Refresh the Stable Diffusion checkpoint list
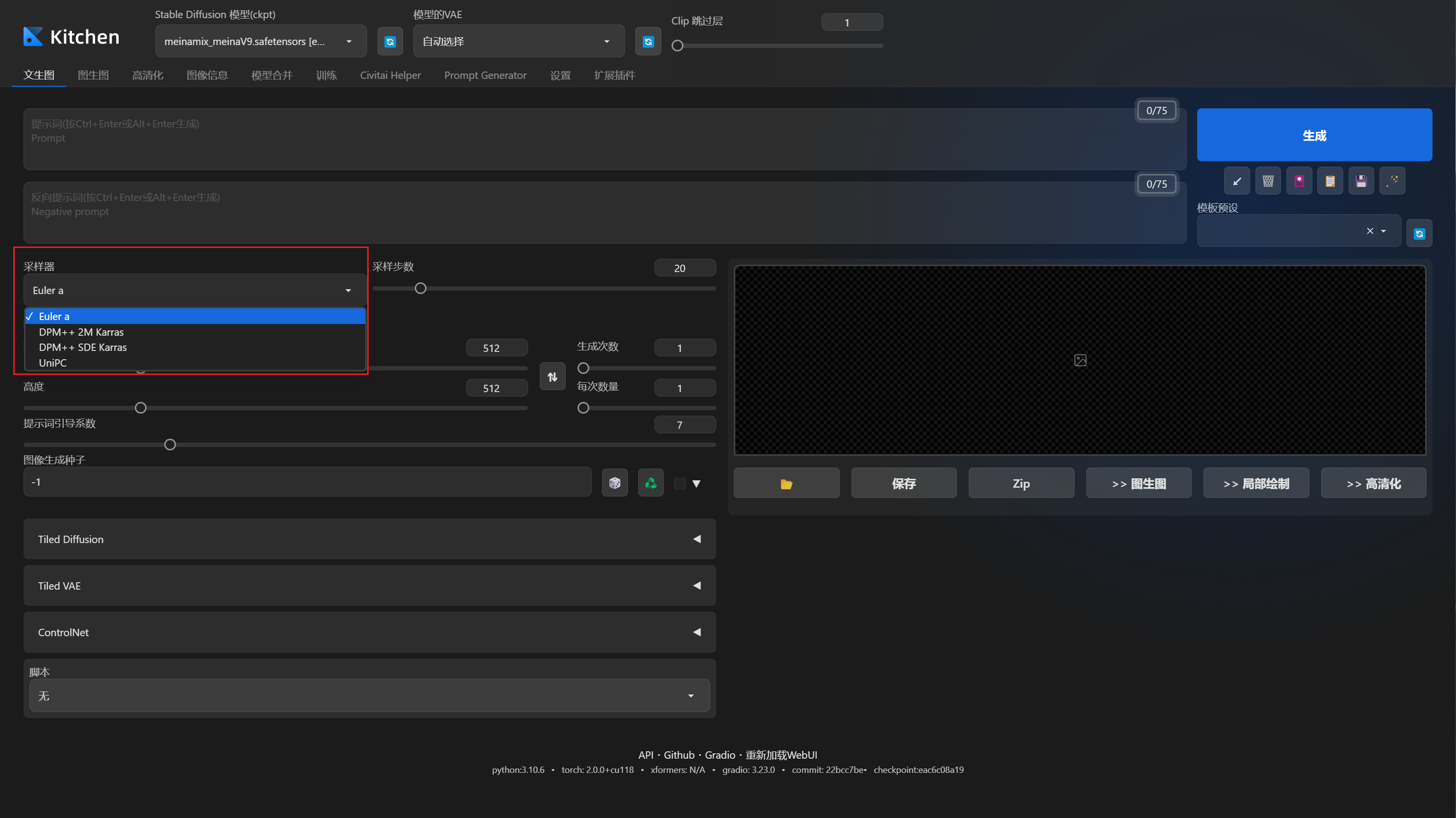Image resolution: width=1456 pixels, height=818 pixels. tap(390, 41)
